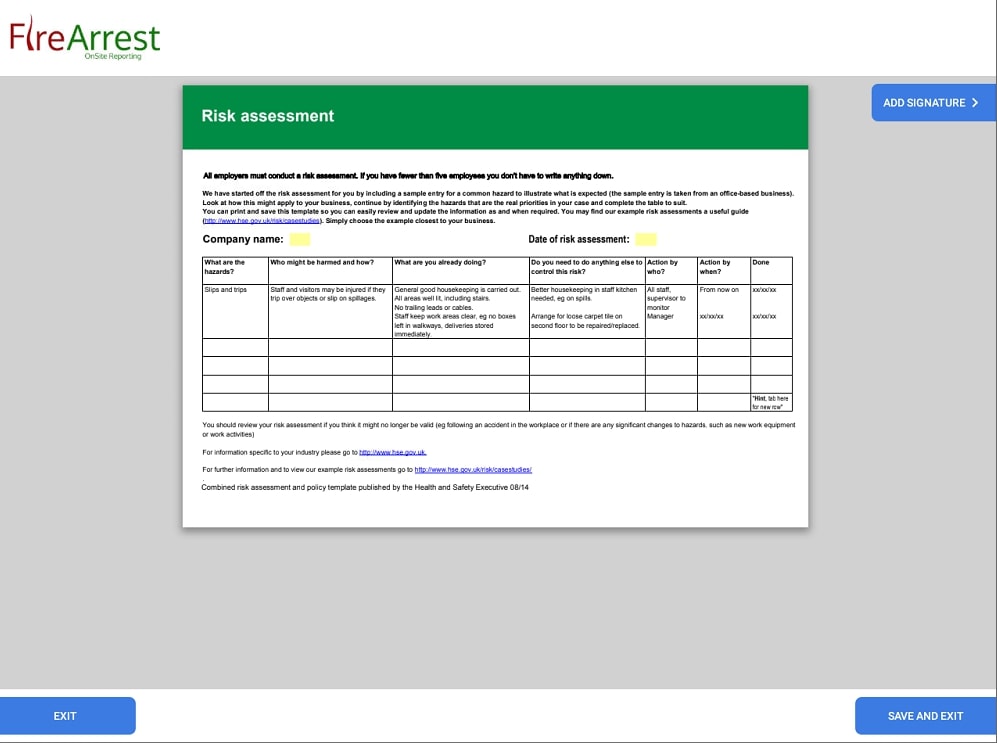Click the 'Company name:' label
Screen dimensions: 997x743
point(243,239)
